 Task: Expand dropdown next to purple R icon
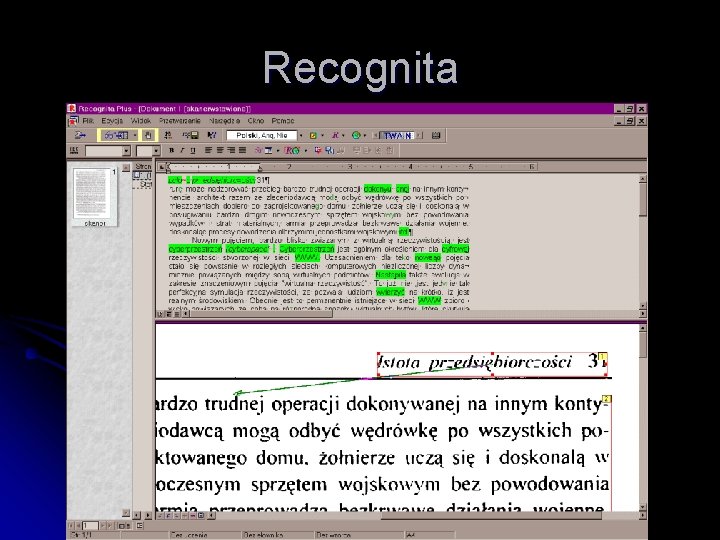coord(343,135)
